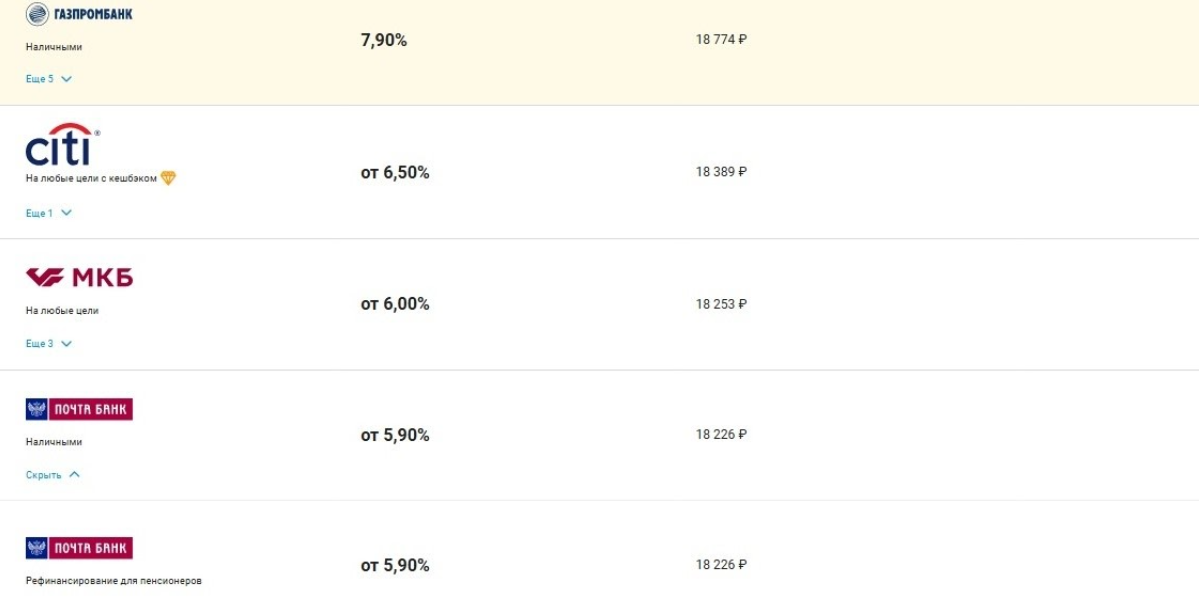Collapse Pochta Bank offers with 'Скрыть'
Viewport: 1199px width, 615px height.
[53, 475]
